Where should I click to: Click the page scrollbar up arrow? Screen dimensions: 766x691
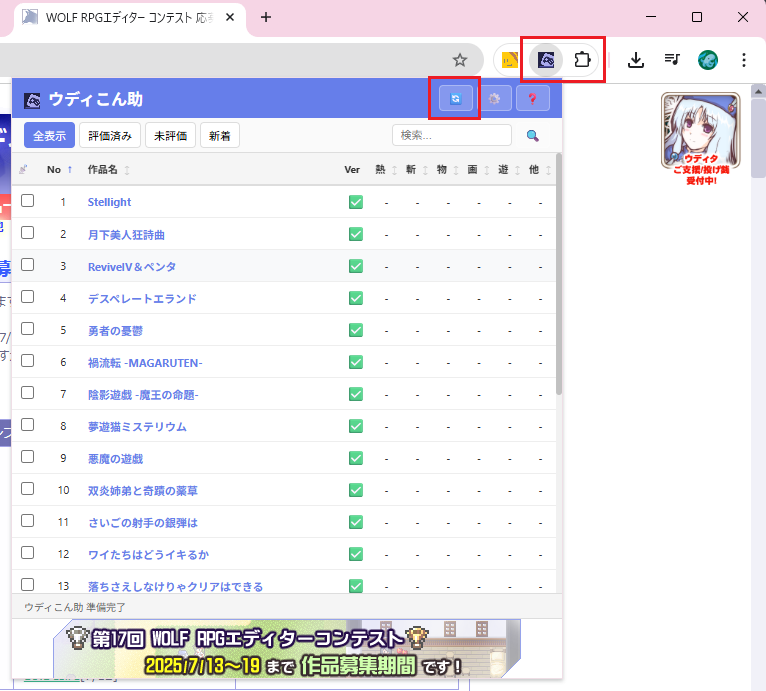pos(758,91)
